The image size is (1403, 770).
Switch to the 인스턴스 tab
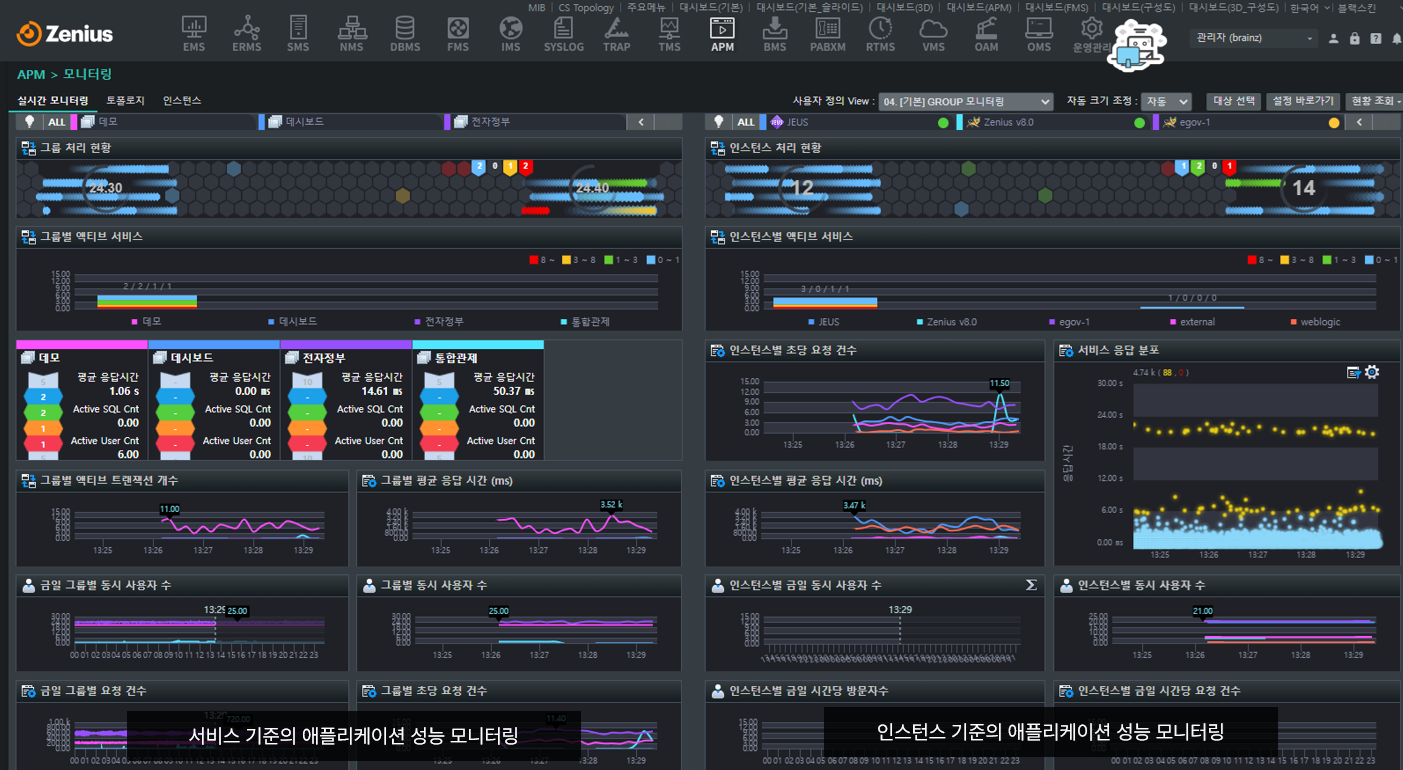(182, 101)
